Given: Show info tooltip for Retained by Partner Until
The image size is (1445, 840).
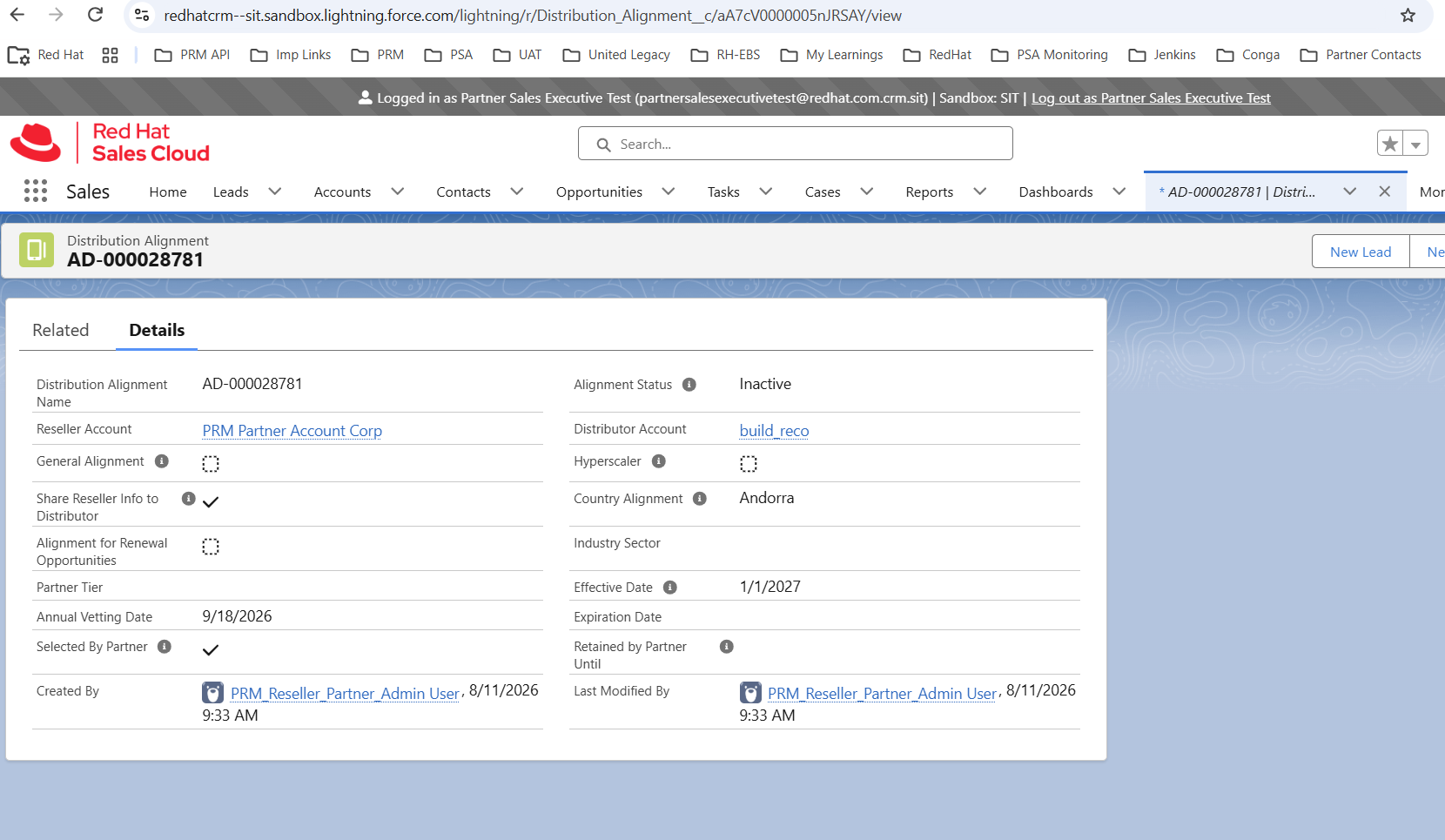Looking at the screenshot, I should [727, 647].
